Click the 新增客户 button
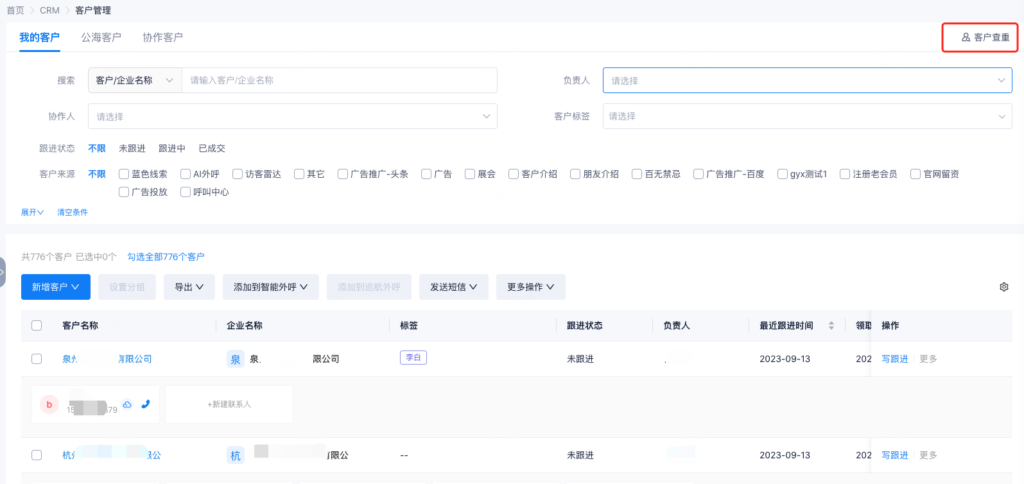 [56, 287]
